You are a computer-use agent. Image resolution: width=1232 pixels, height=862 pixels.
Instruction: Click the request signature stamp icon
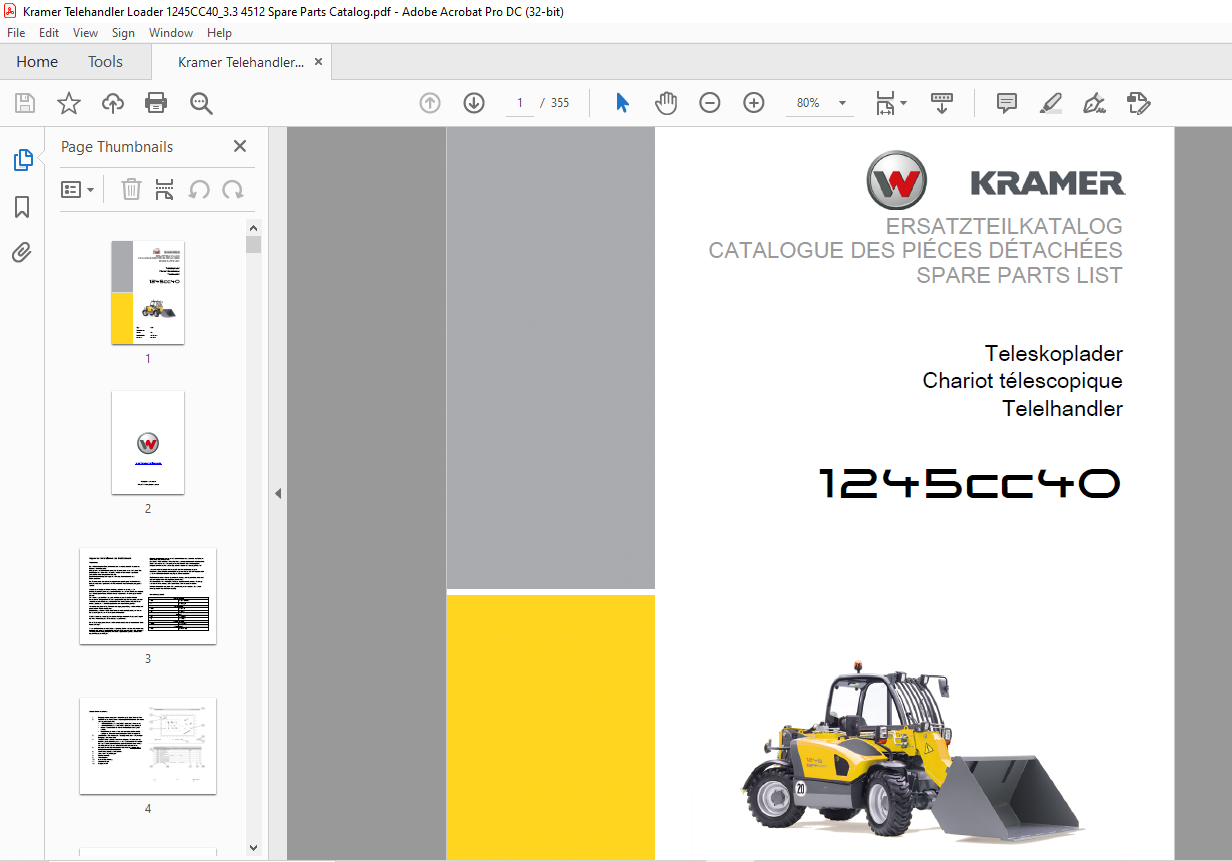(x=1139, y=103)
